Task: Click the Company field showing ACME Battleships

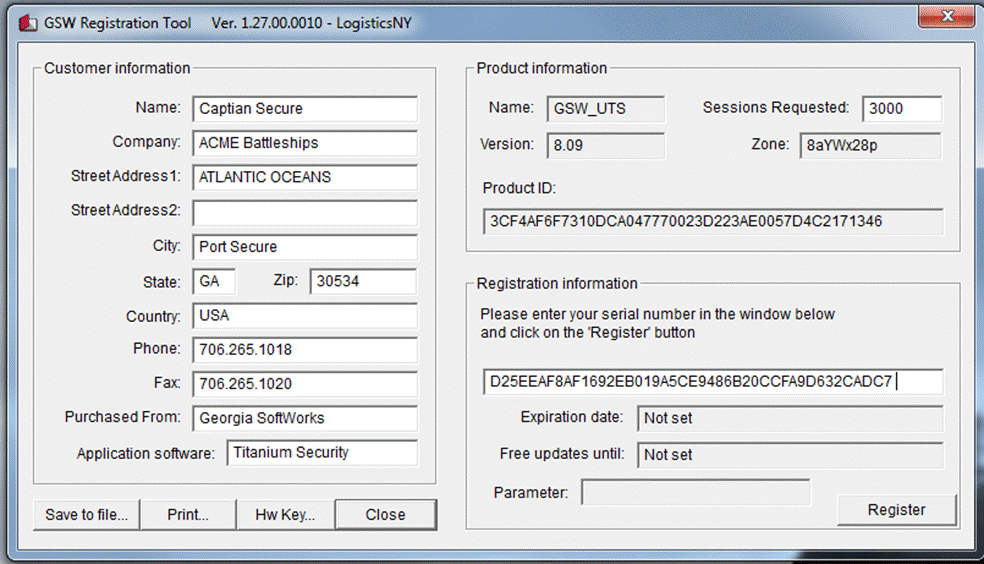Action: [305, 143]
